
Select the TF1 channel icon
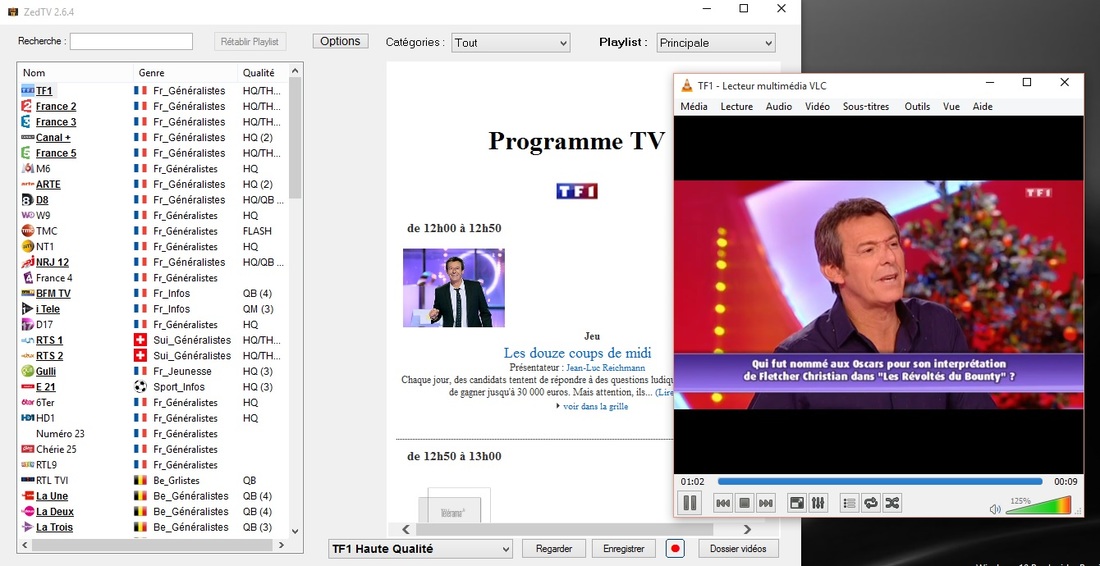pos(27,90)
